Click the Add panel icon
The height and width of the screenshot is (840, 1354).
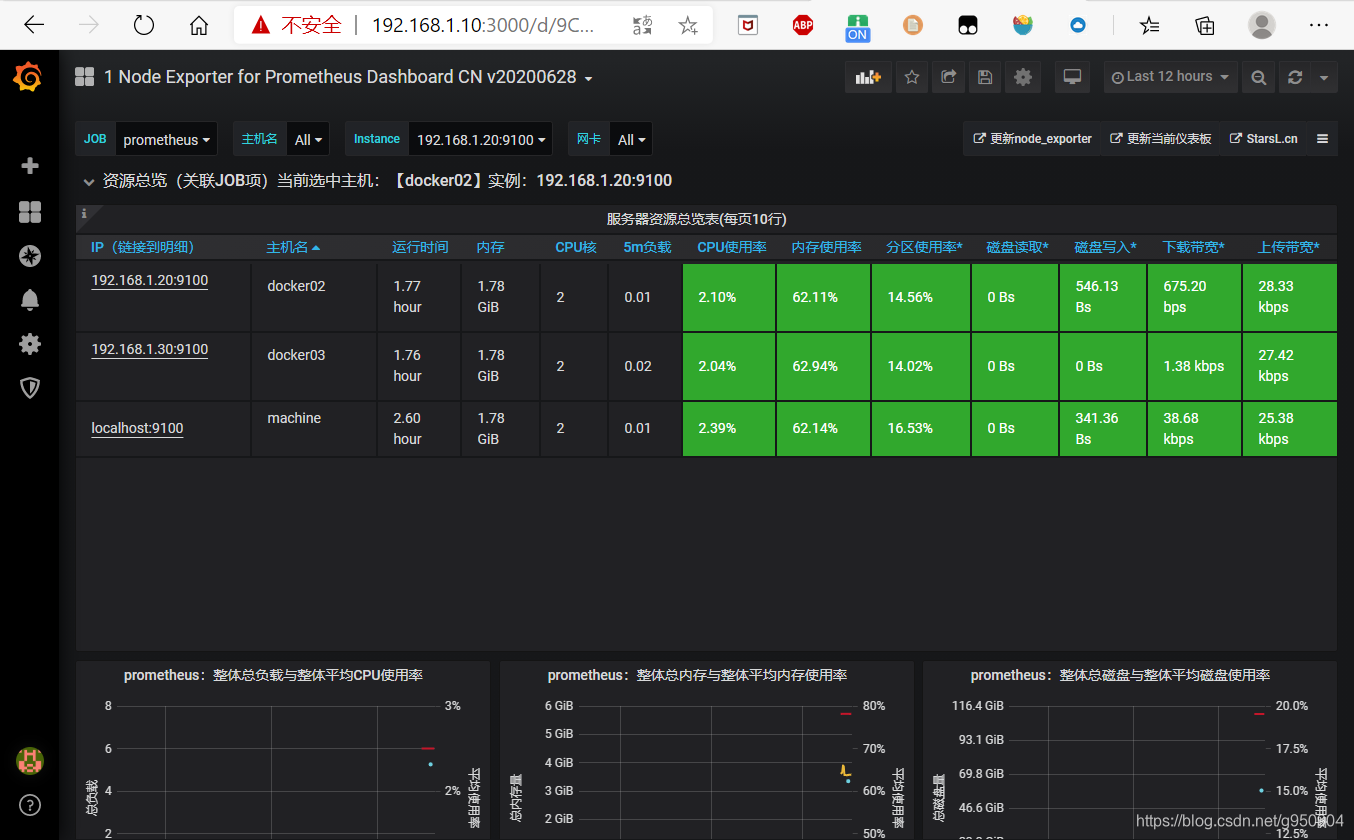(x=868, y=77)
